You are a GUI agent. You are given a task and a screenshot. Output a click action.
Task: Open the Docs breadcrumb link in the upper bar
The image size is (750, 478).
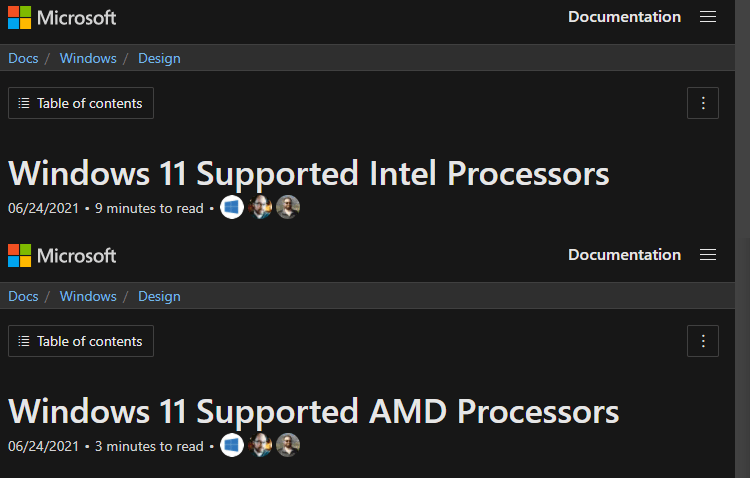[23, 58]
